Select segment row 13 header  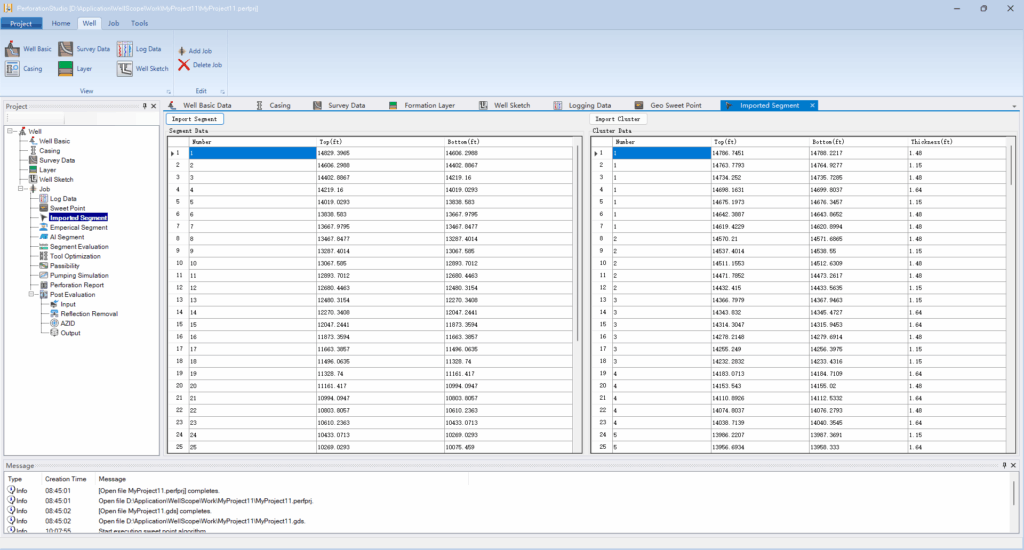pos(179,300)
